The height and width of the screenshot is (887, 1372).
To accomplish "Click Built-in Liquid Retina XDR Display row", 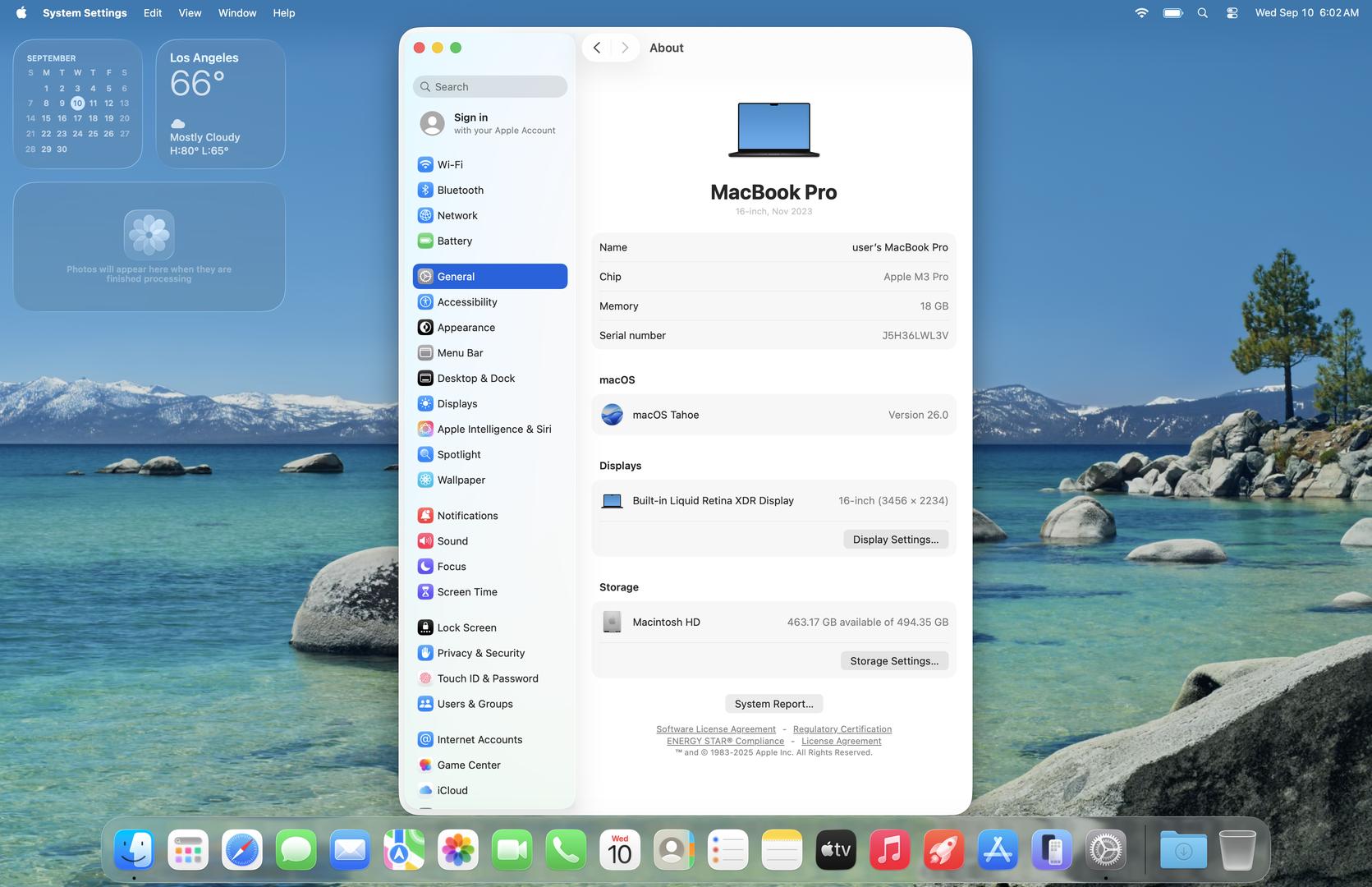I will [773, 500].
